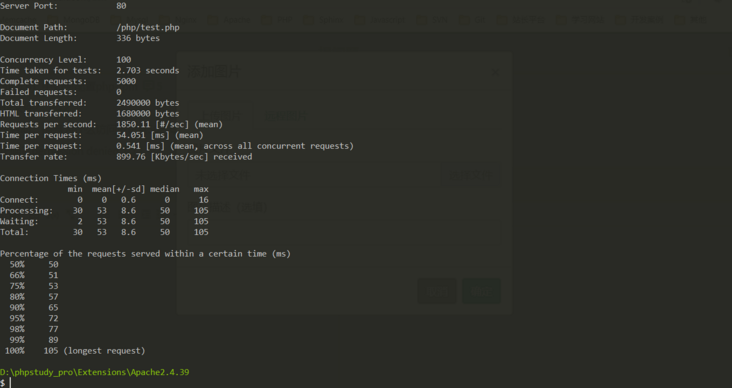Image resolution: width=732 pixels, height=388 pixels.
Task: Click the HTML transferred value 1680000 bytes
Action: 148,113
